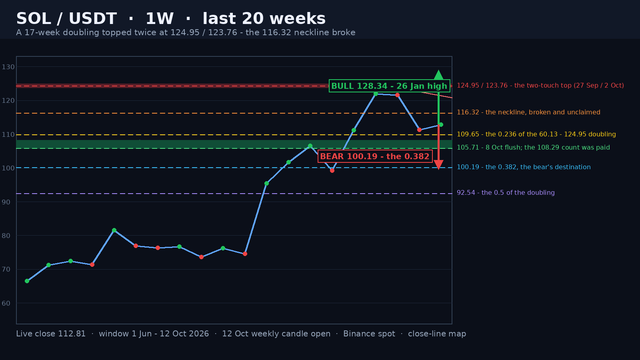This screenshot has width=640, height=360.
Task: Click the 'Live close 112.81' footer text
Action: click(51, 334)
